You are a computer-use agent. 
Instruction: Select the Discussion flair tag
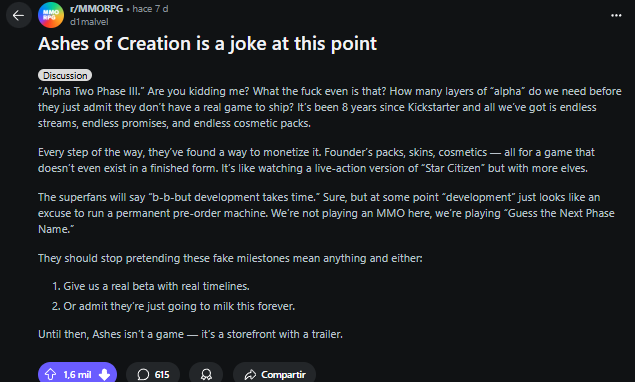pyautogui.click(x=65, y=75)
